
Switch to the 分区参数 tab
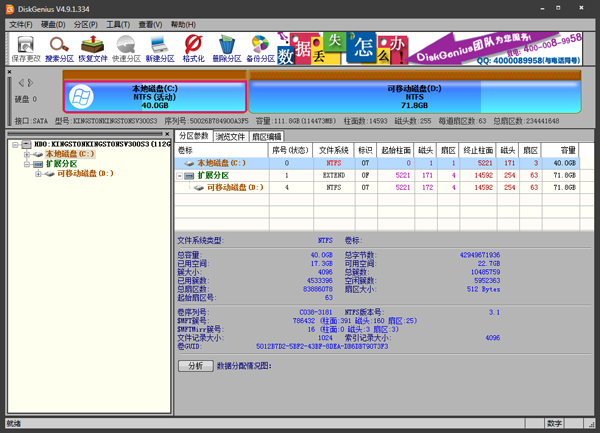click(x=194, y=136)
